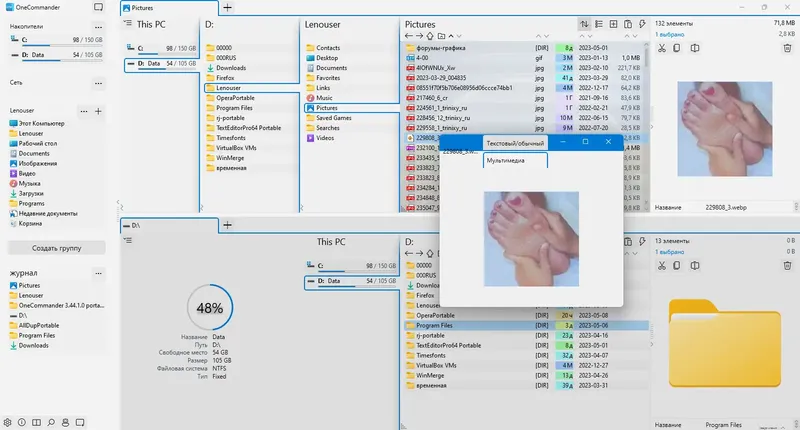Click the 48% disk usage ring
This screenshot has height=430, width=800.
[x=210, y=308]
